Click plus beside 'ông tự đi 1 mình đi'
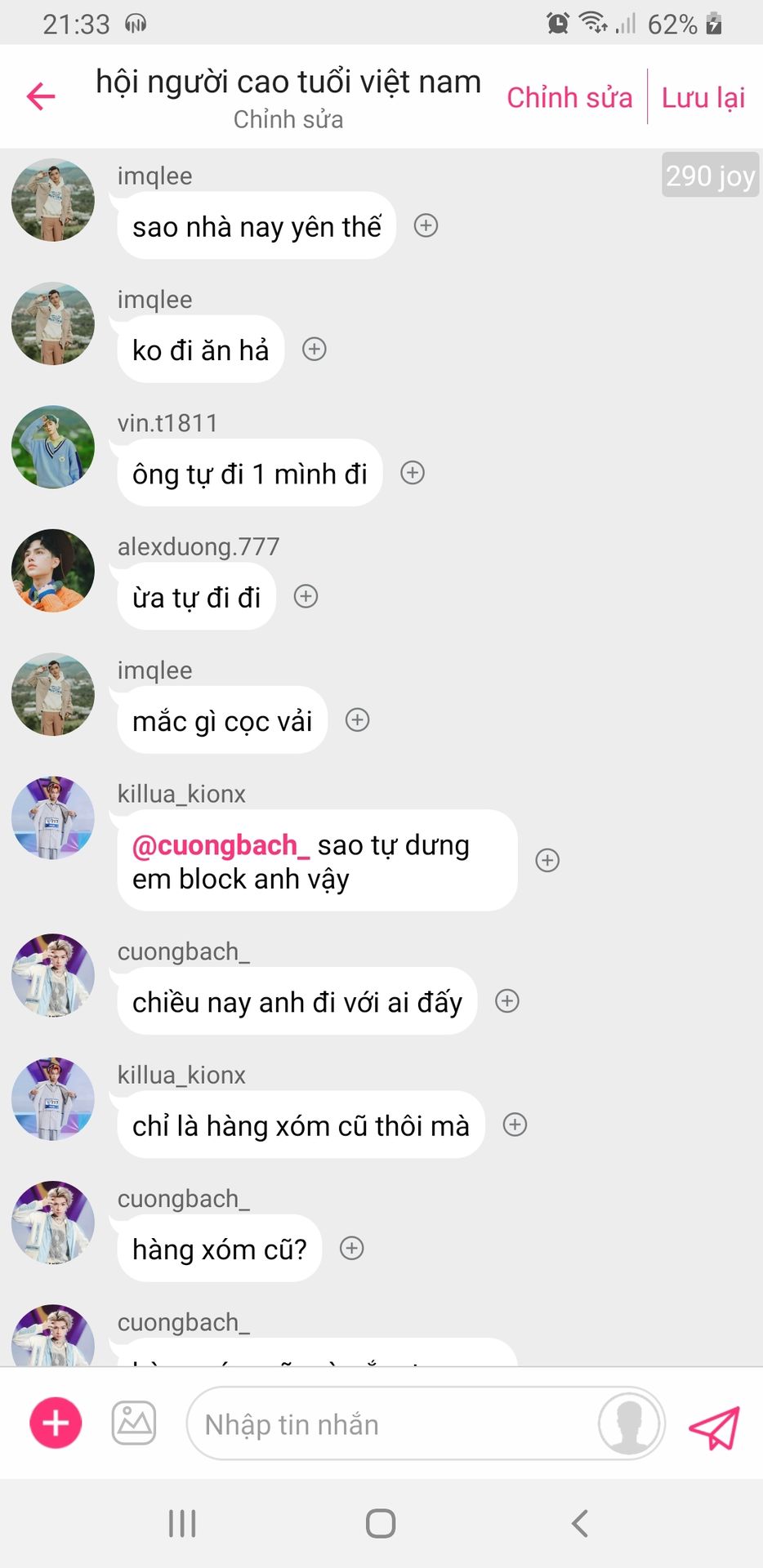 pyautogui.click(x=413, y=473)
